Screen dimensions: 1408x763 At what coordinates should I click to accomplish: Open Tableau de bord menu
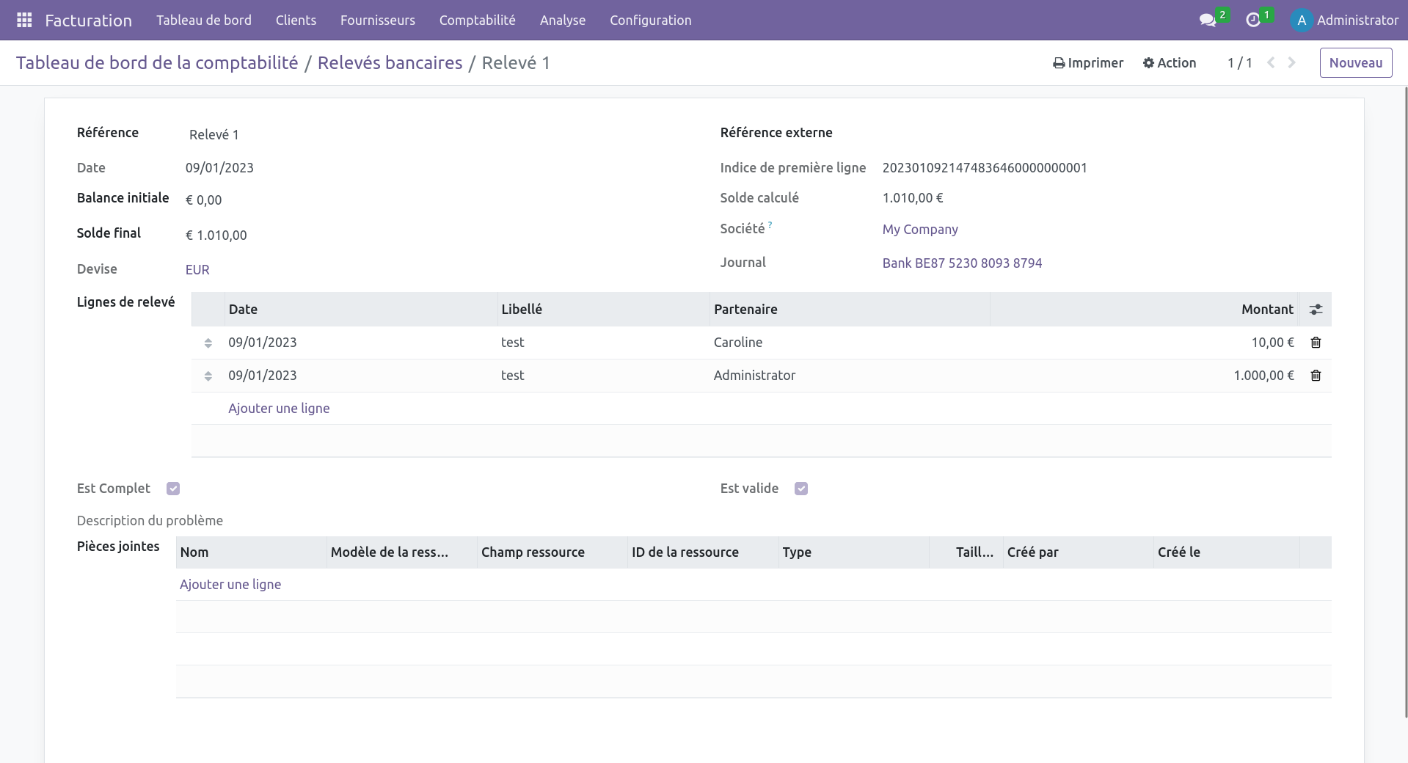(x=204, y=20)
